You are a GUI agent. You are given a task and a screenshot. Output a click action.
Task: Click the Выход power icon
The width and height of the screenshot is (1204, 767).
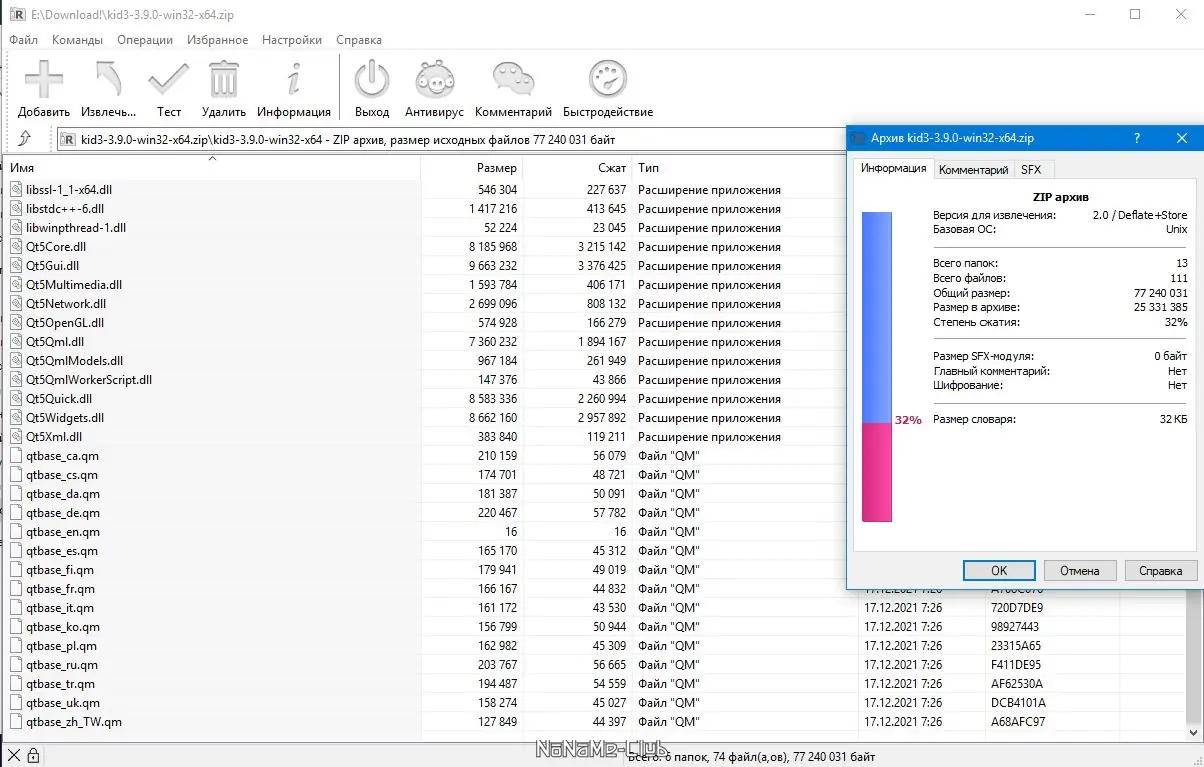[372, 79]
